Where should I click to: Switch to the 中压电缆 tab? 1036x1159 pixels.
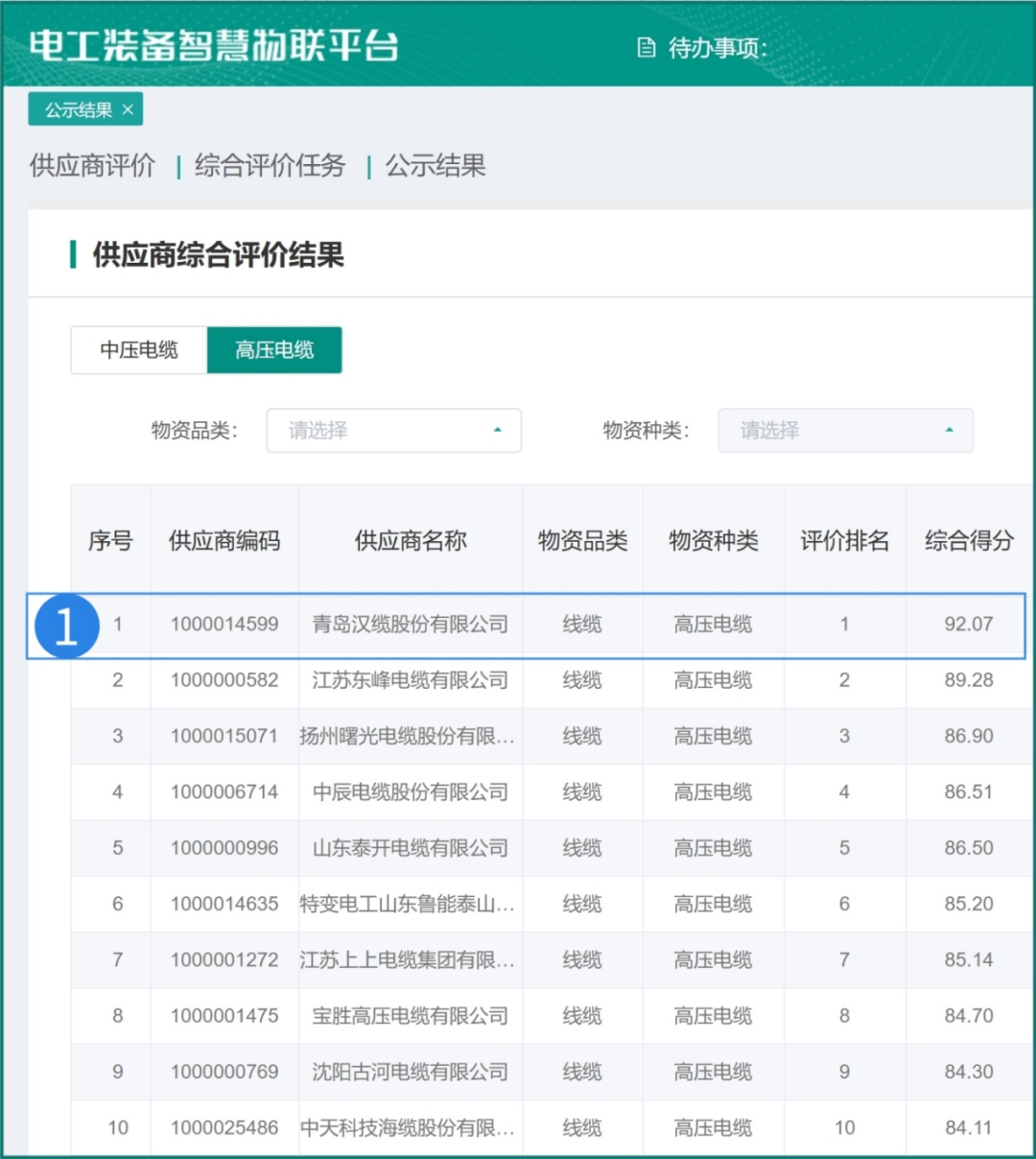(139, 350)
